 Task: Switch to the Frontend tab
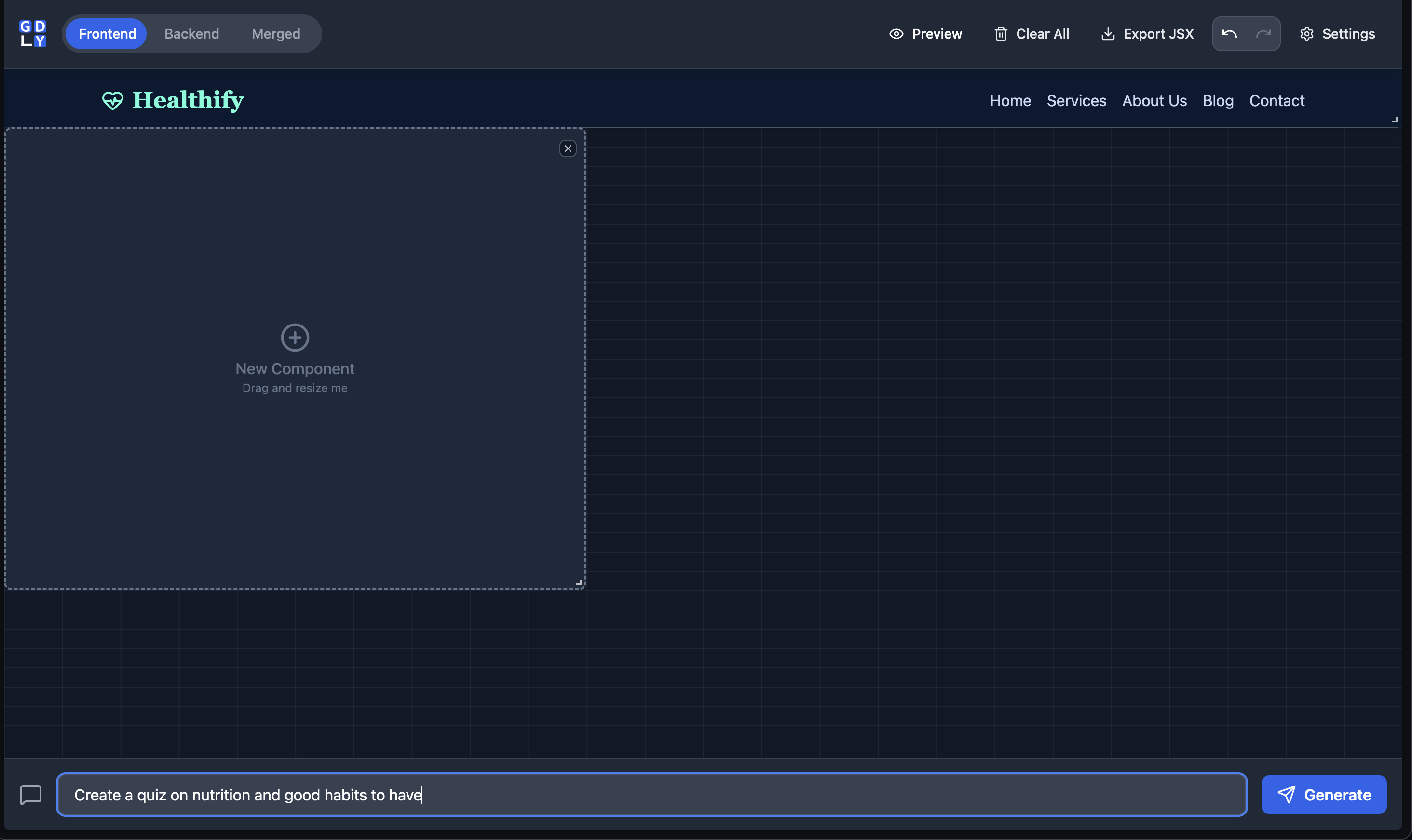[108, 34]
